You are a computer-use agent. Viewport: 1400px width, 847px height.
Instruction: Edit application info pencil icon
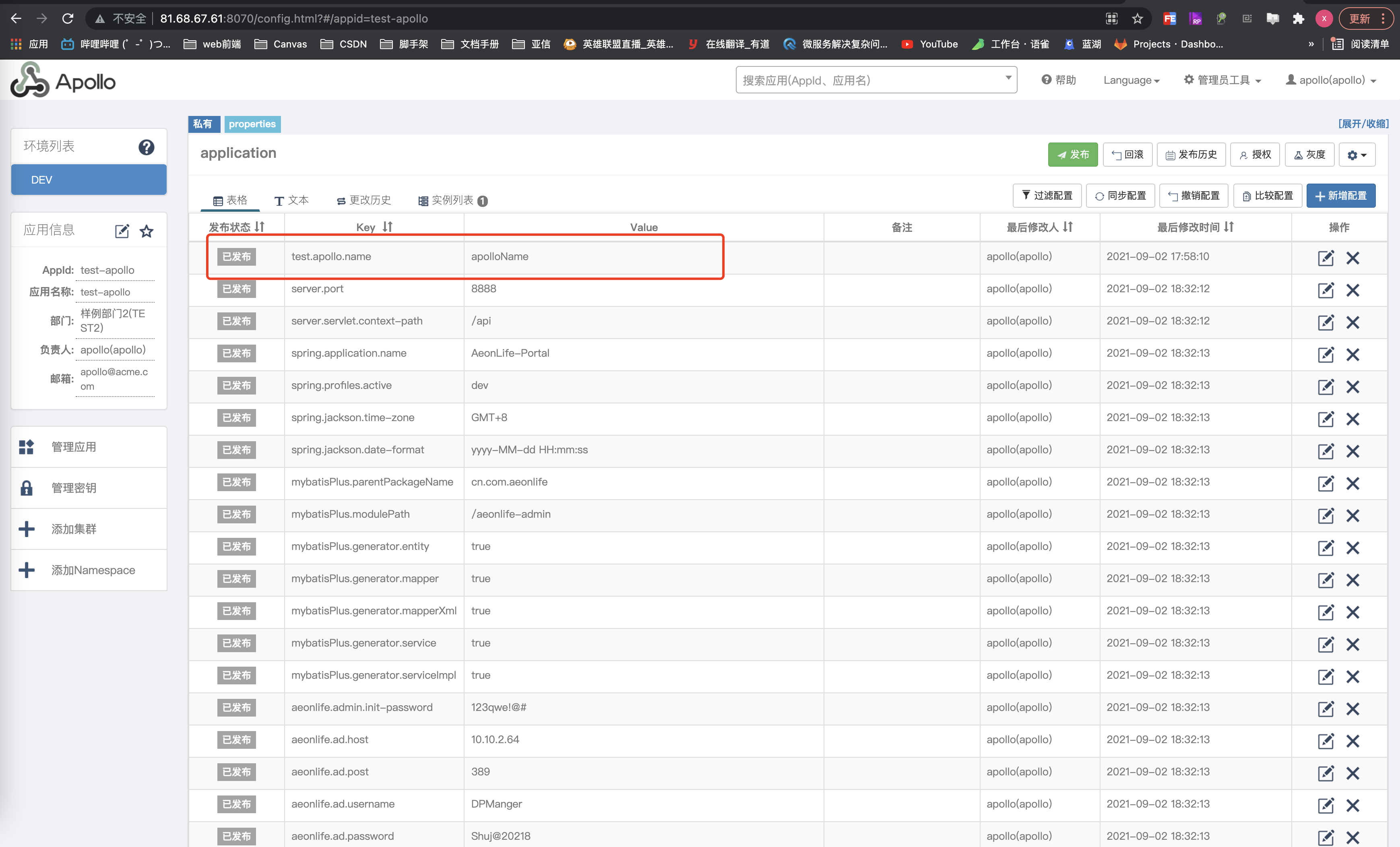pos(122,231)
